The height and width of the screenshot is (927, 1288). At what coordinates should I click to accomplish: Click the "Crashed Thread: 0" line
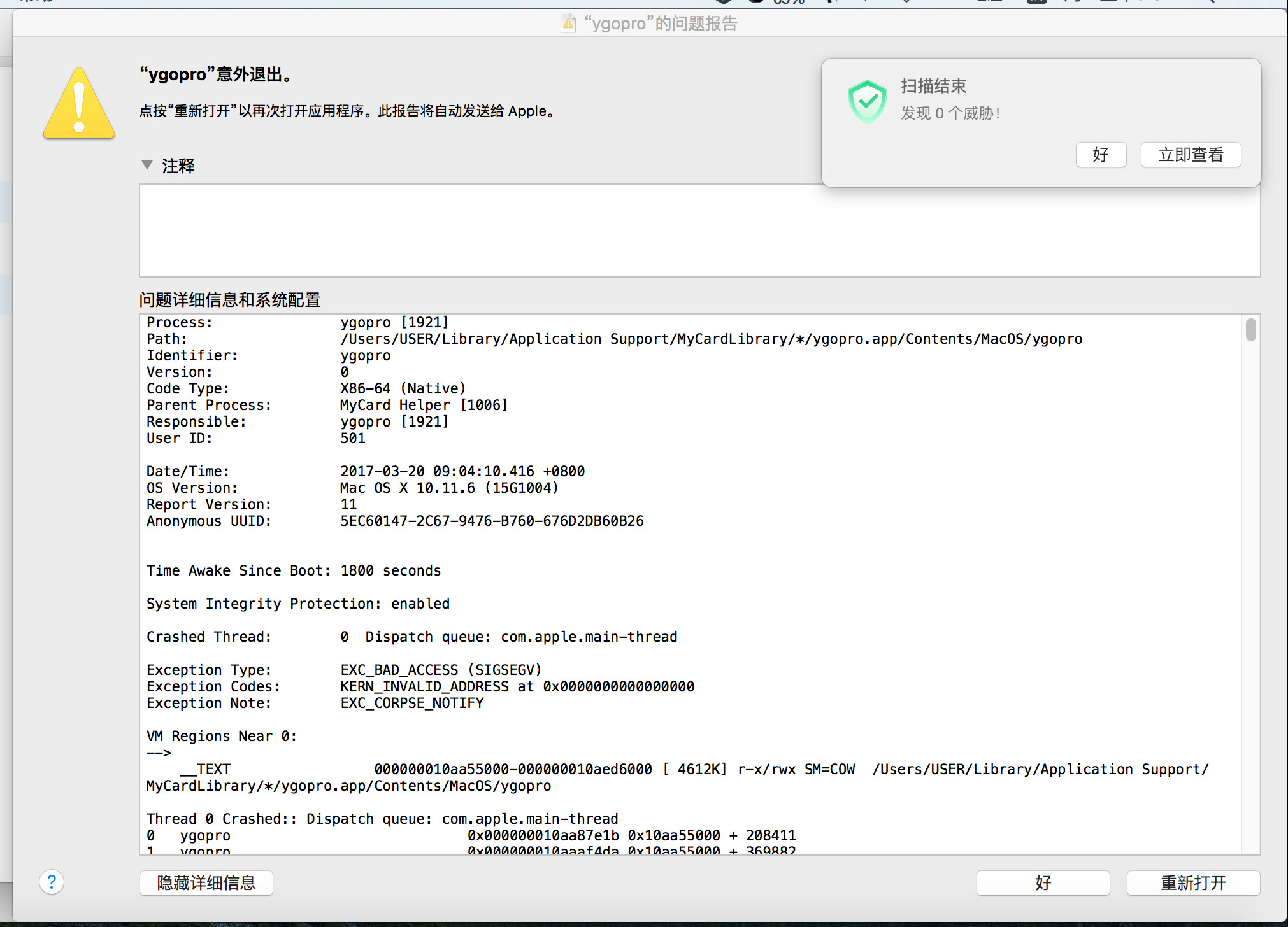[x=411, y=637]
